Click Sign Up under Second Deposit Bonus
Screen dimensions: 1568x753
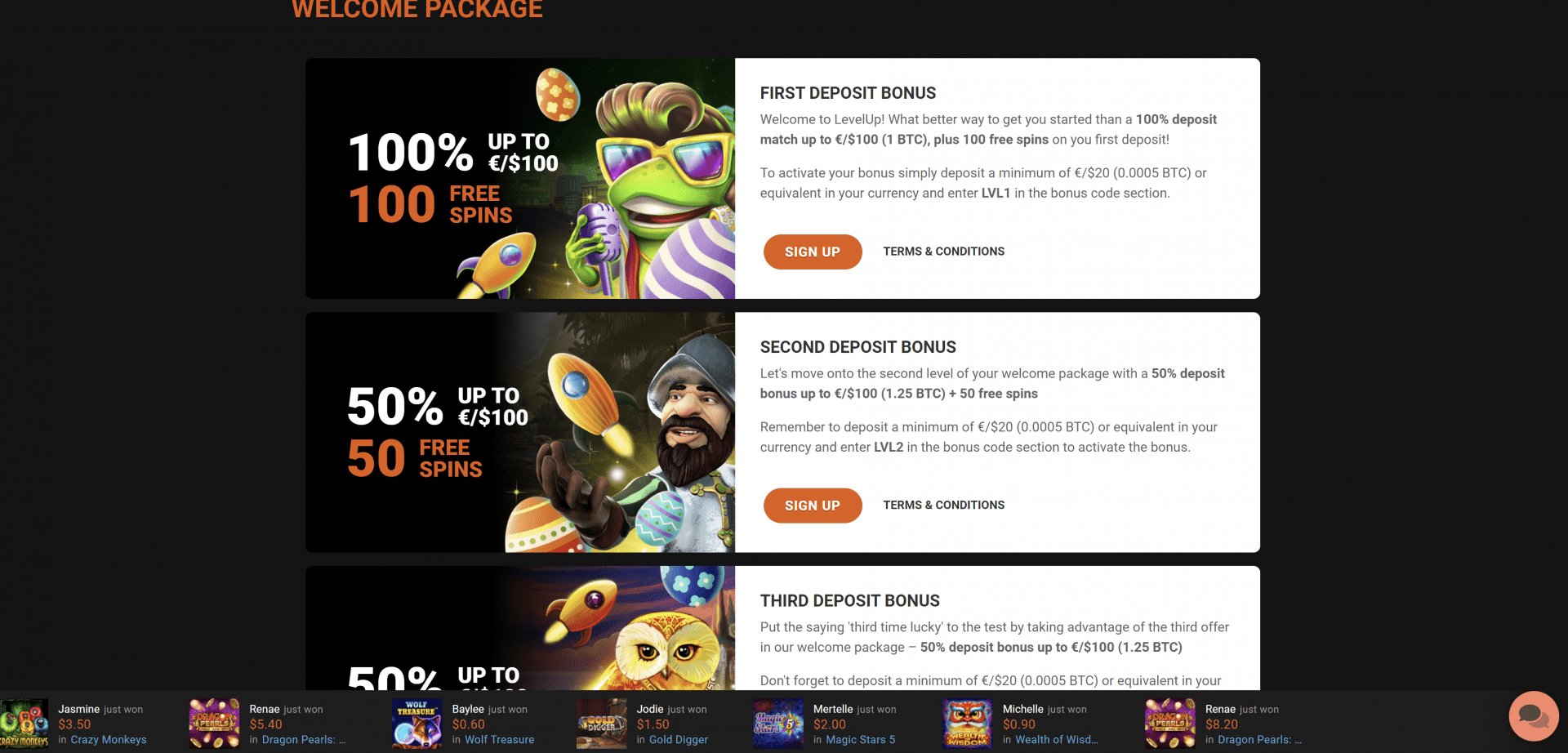coord(813,506)
